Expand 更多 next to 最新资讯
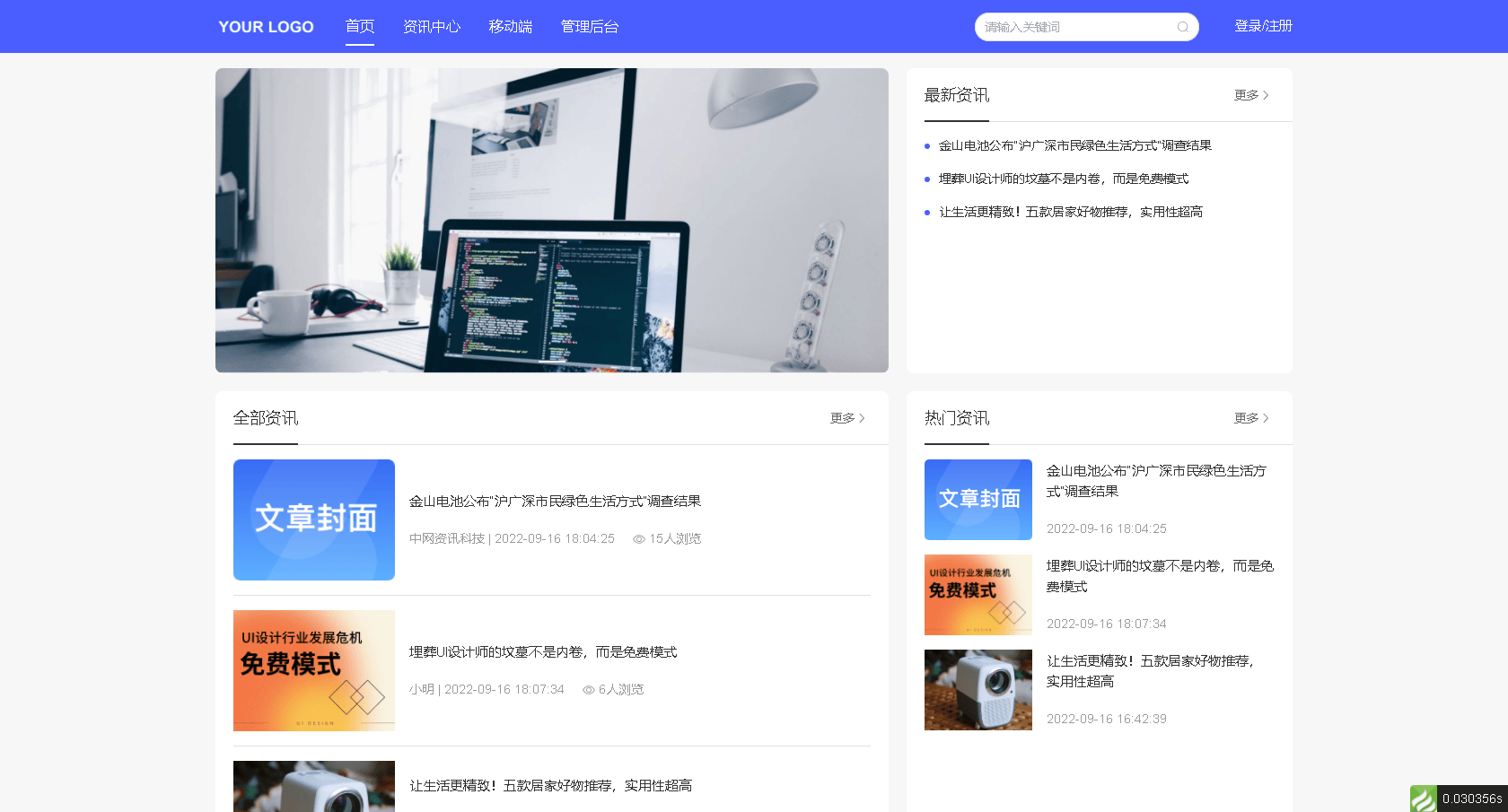 point(1250,95)
